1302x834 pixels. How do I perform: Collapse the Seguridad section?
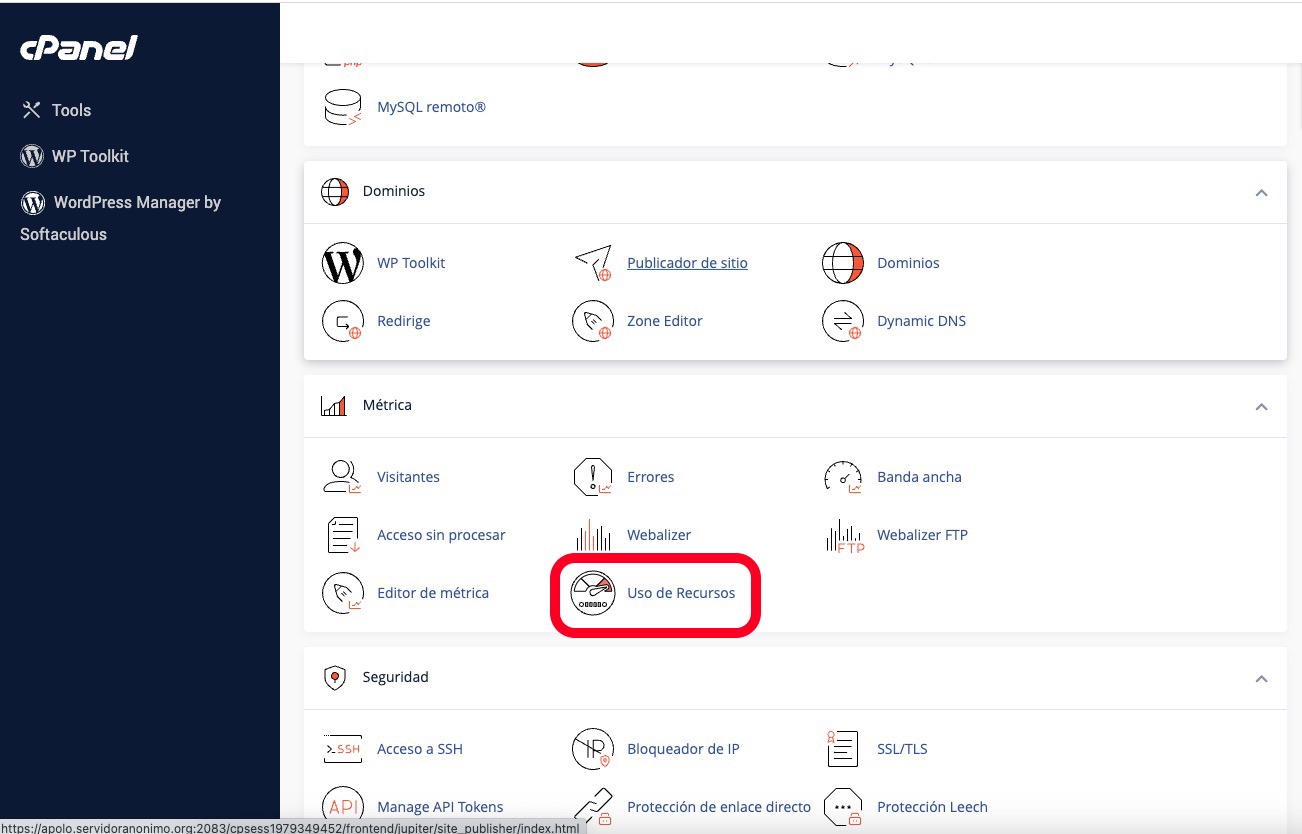click(1261, 678)
